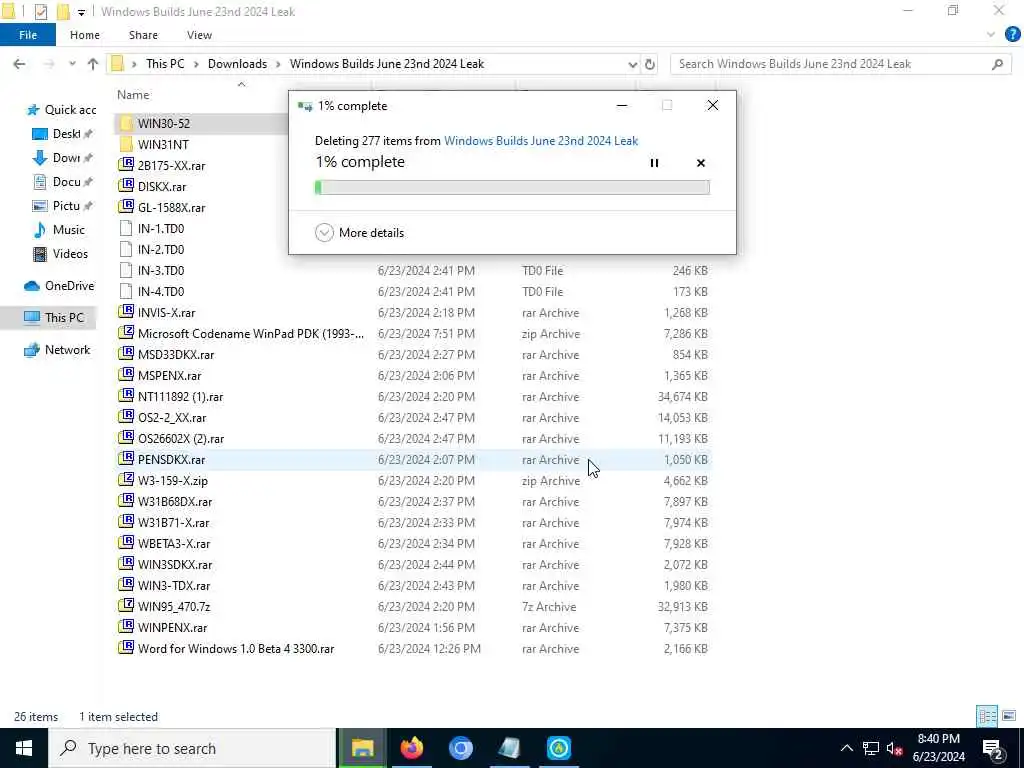The height and width of the screenshot is (768, 1024).
Task: Pause the delete operation
Action: pyautogui.click(x=654, y=163)
